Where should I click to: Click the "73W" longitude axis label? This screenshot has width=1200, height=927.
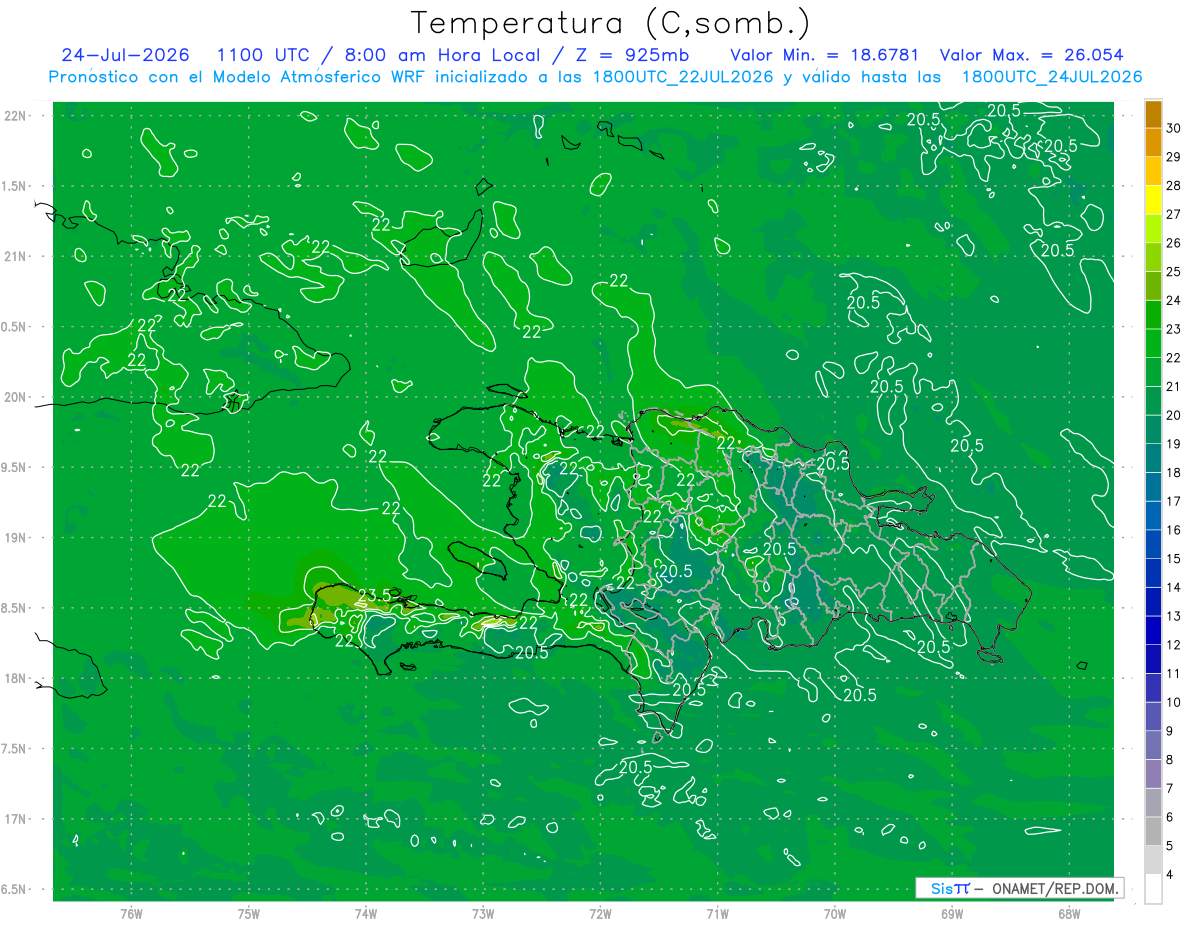[x=483, y=913]
